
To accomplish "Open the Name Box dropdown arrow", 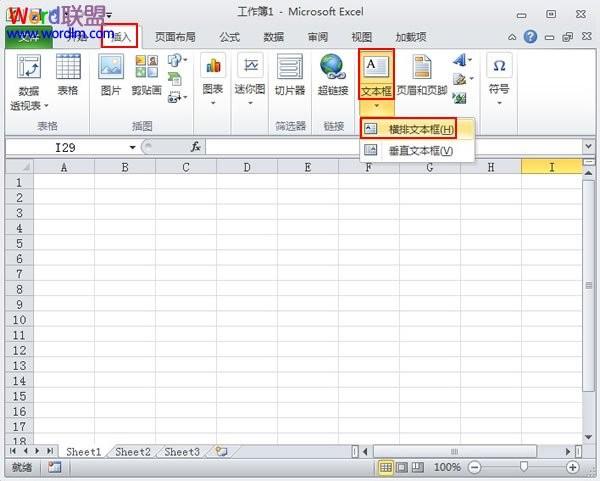I will [x=132, y=147].
